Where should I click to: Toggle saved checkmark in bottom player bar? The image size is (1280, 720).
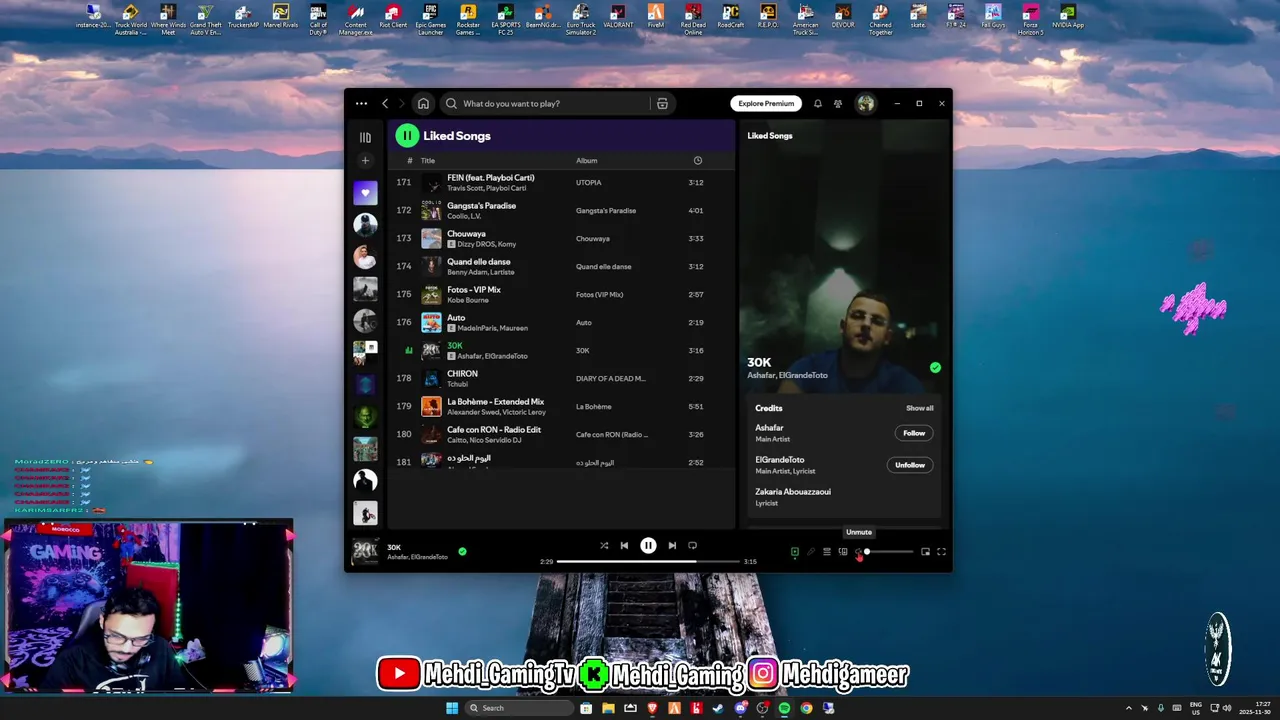point(462,551)
